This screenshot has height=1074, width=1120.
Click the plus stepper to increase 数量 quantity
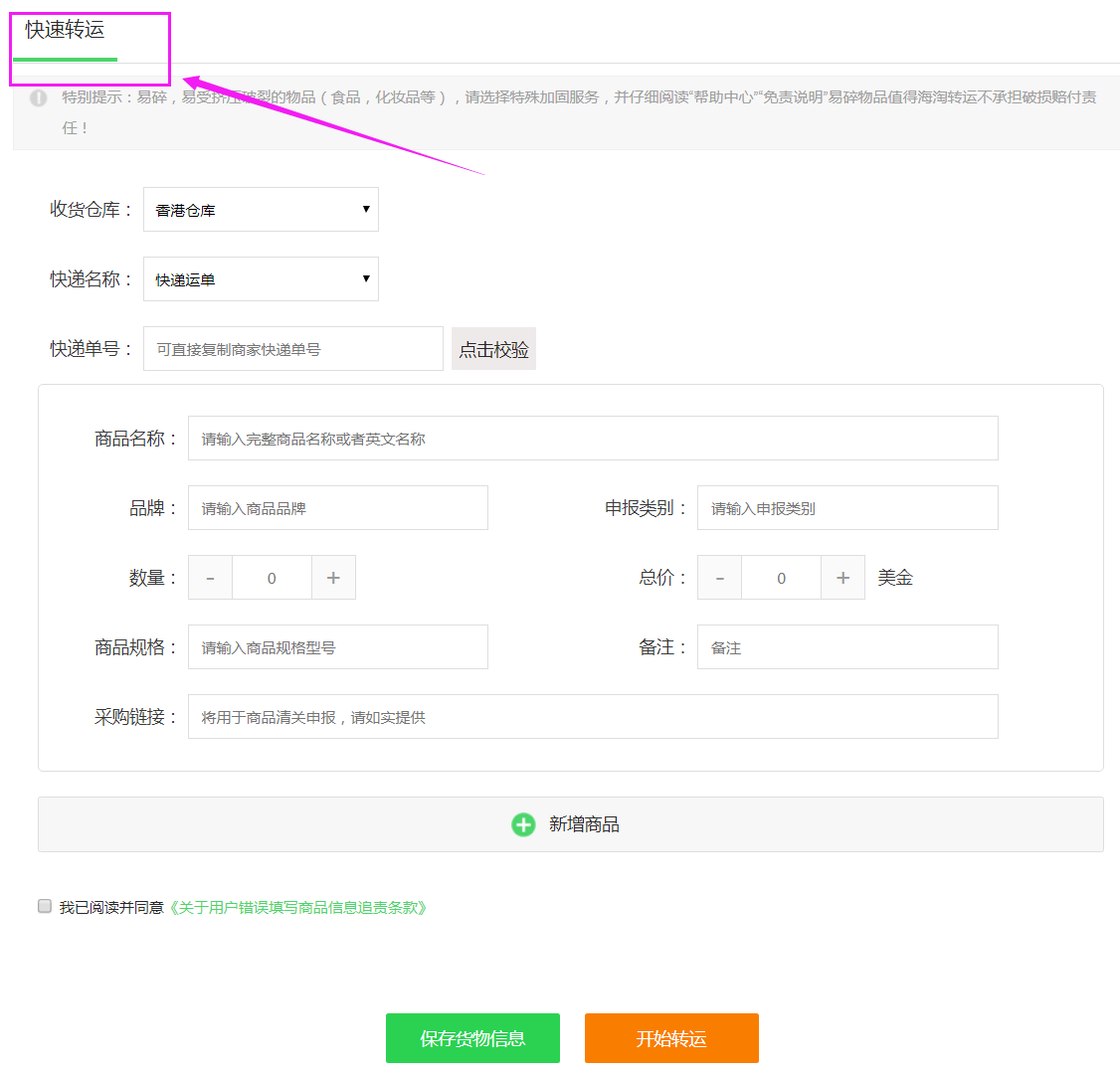coord(333,577)
